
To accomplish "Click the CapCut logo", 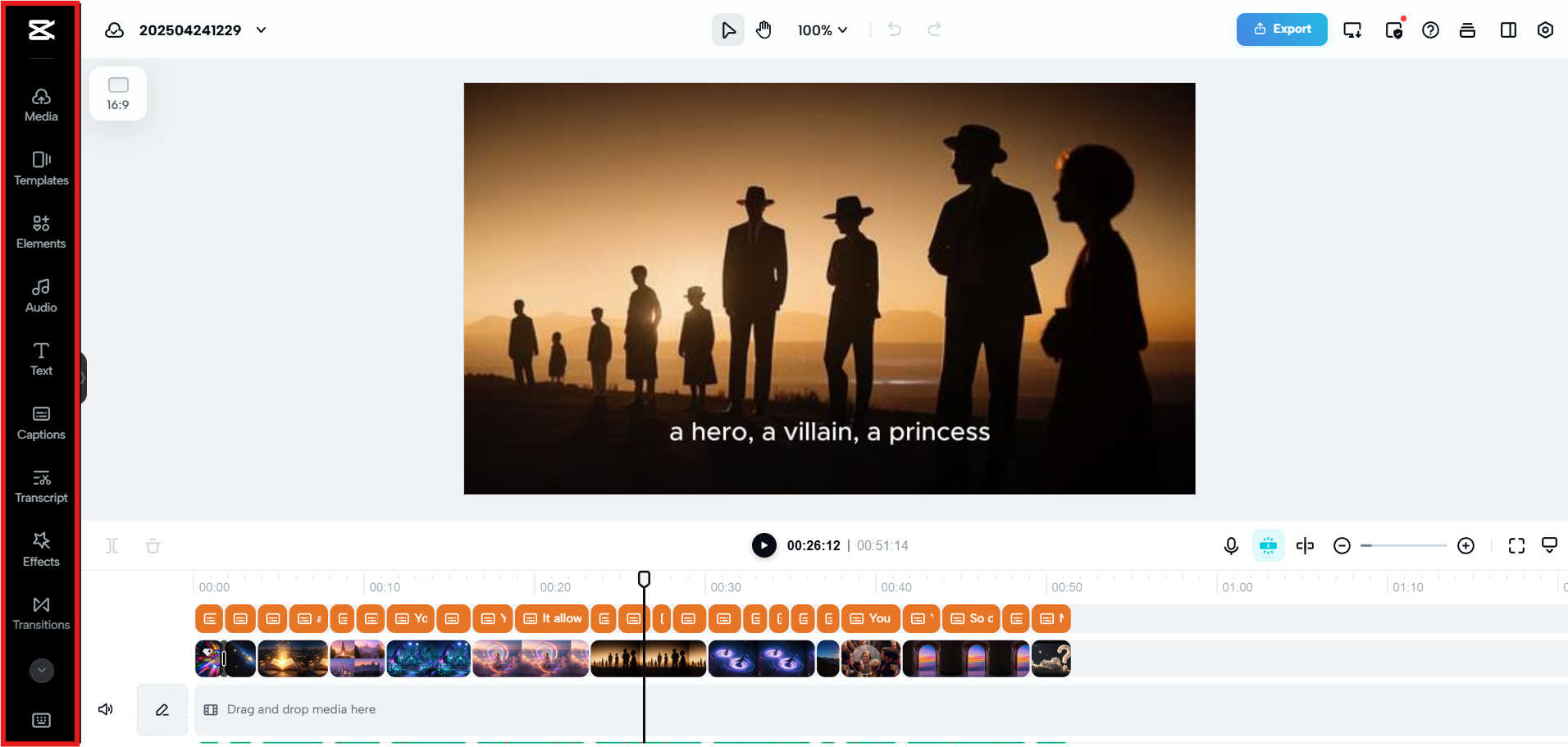I will (x=41, y=30).
